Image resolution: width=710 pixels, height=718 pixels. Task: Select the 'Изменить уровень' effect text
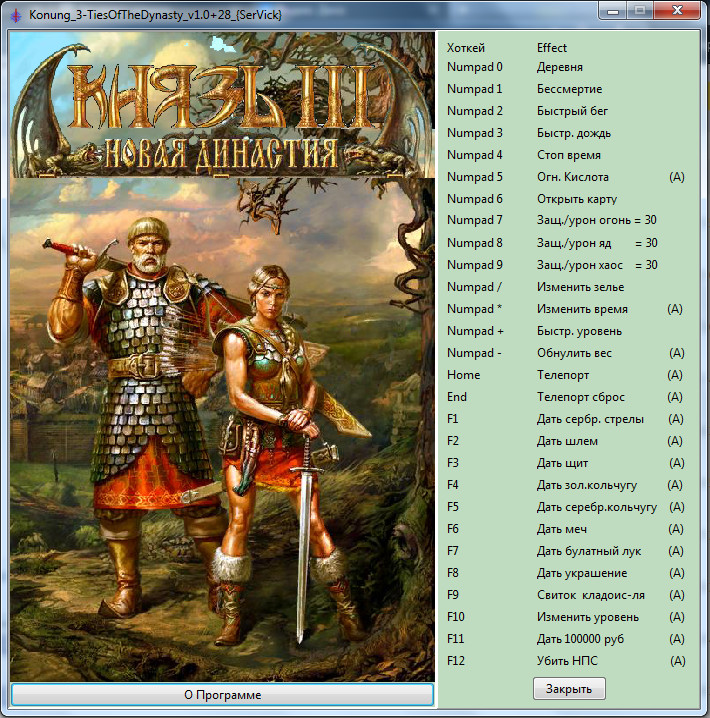click(x=587, y=617)
